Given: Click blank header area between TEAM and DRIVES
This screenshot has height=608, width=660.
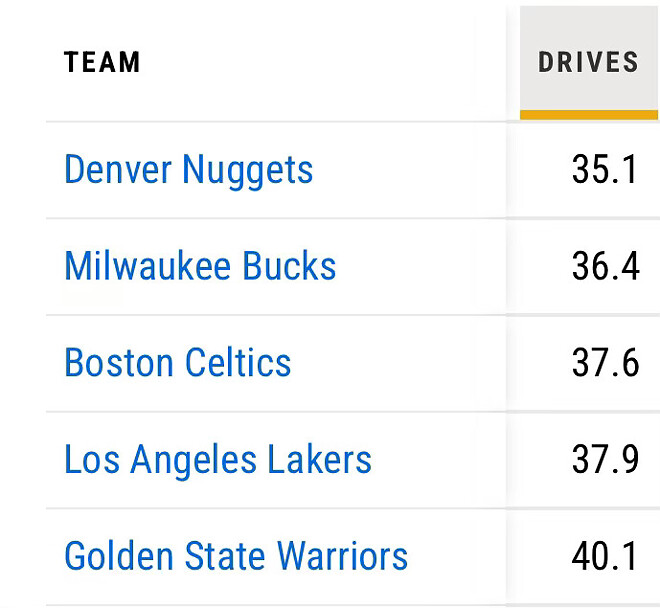Looking at the screenshot, I should click(328, 62).
